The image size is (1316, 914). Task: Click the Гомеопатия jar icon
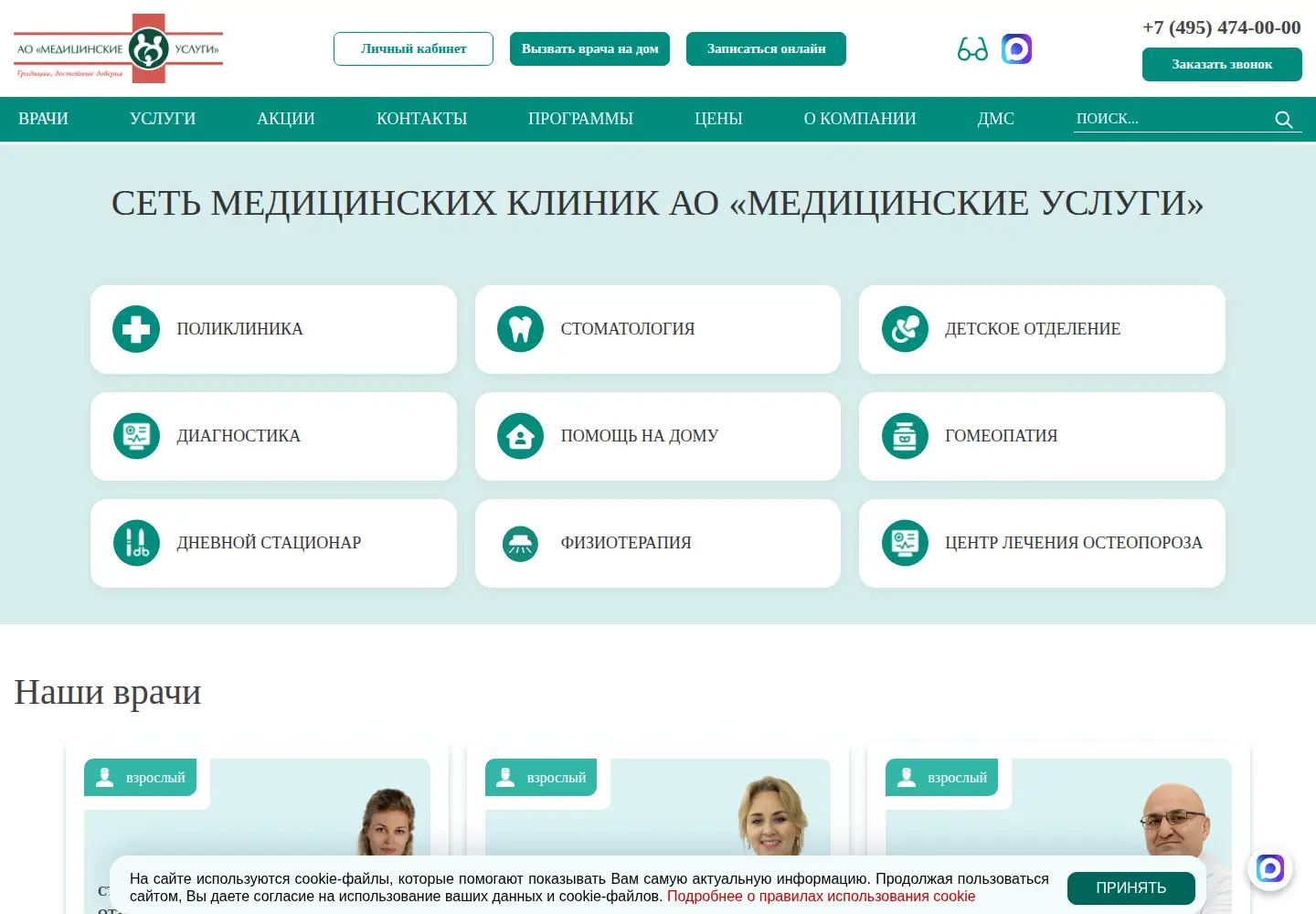click(905, 436)
